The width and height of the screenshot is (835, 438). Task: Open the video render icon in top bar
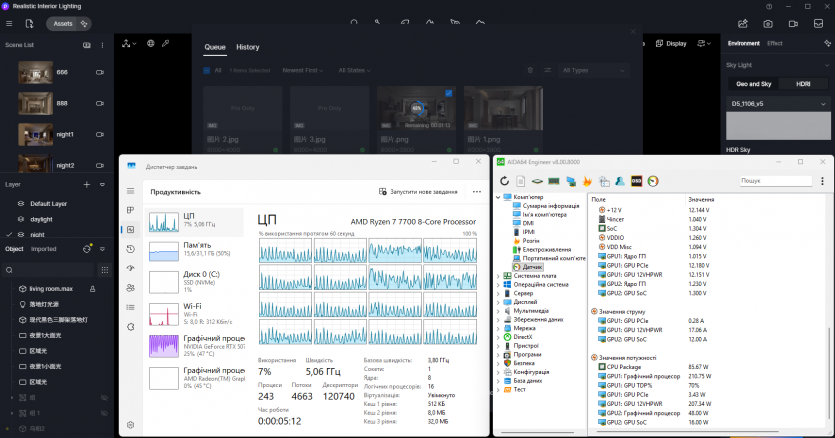(x=793, y=22)
